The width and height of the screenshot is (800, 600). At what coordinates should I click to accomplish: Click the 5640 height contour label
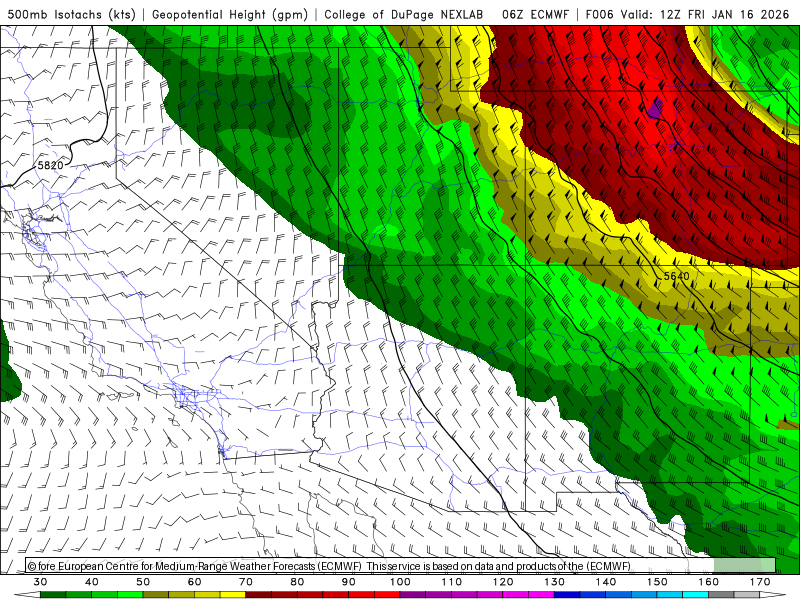(x=677, y=276)
